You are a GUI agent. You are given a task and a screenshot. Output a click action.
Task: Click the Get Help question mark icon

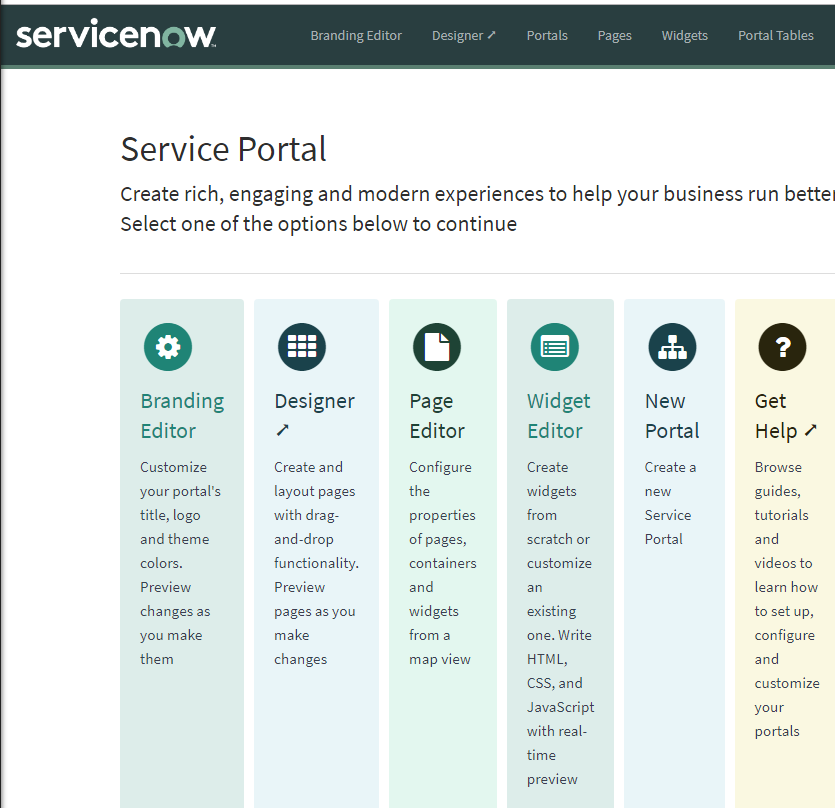pos(782,347)
